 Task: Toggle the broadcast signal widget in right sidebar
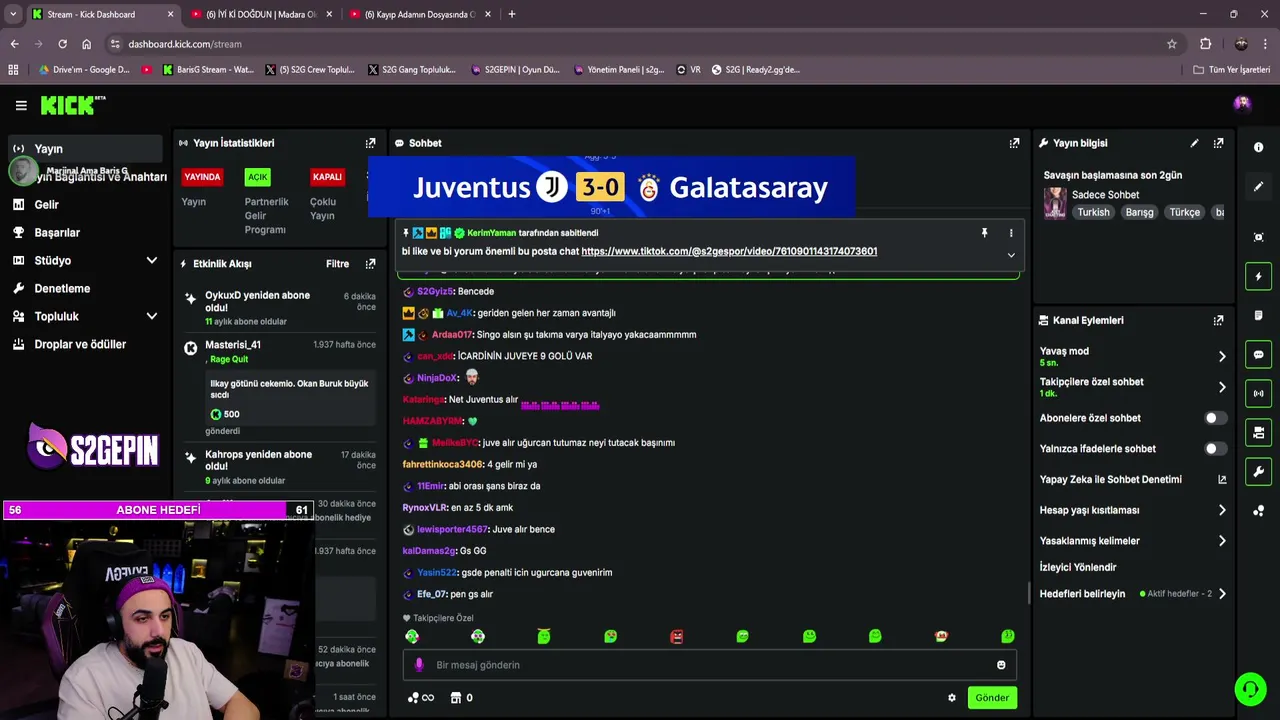[1258, 393]
